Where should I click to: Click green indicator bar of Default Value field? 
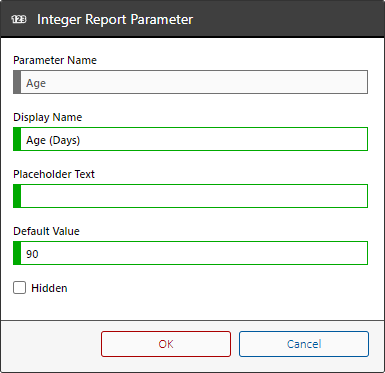click(17, 253)
